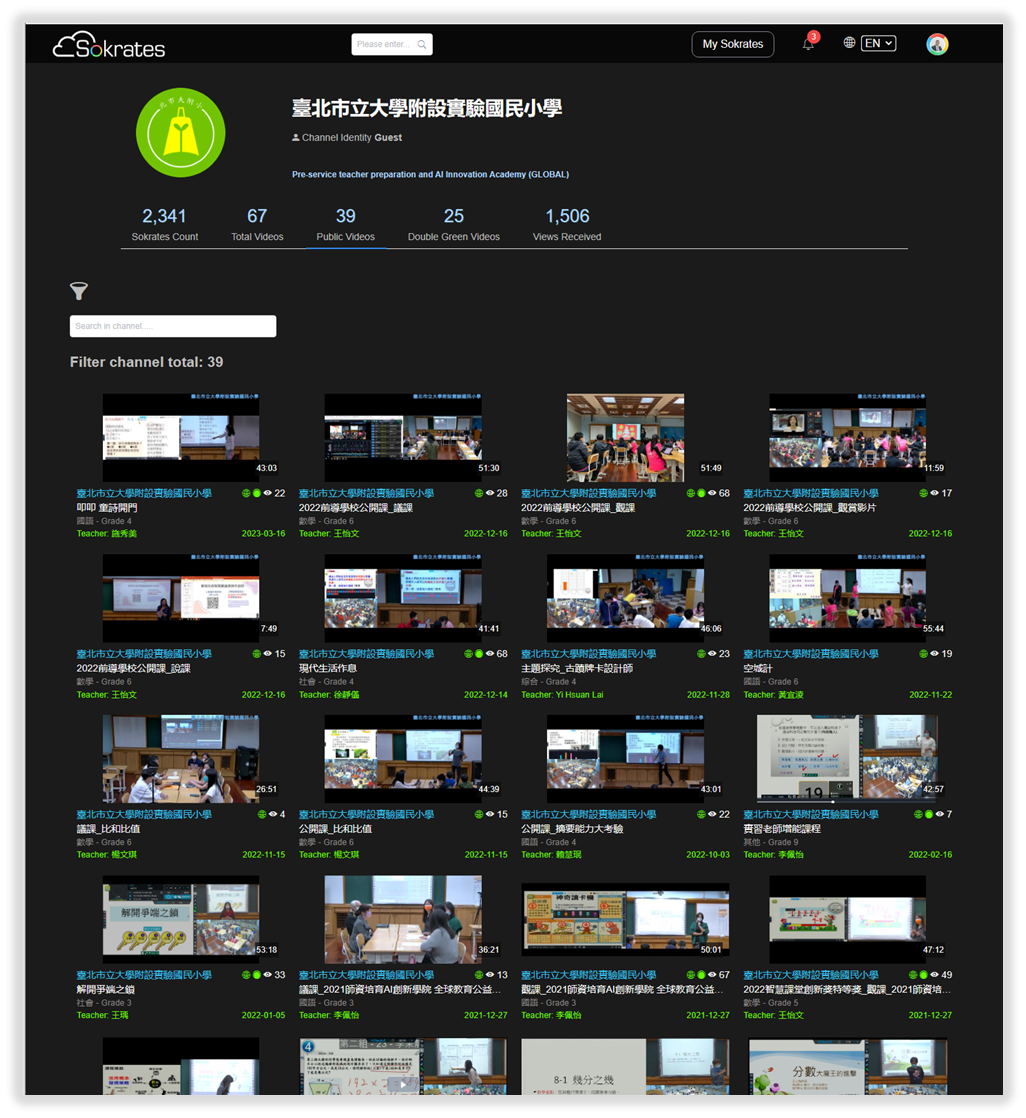1026x1118 pixels.
Task: Open the 分數 slide thumbnail in the last row
Action: (848, 1067)
